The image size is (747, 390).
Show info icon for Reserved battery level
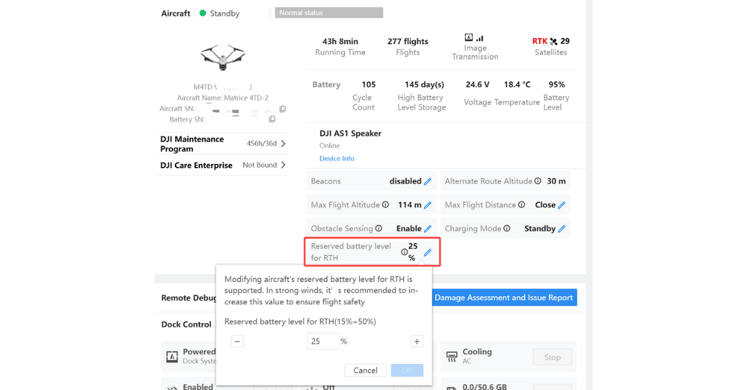[404, 252]
